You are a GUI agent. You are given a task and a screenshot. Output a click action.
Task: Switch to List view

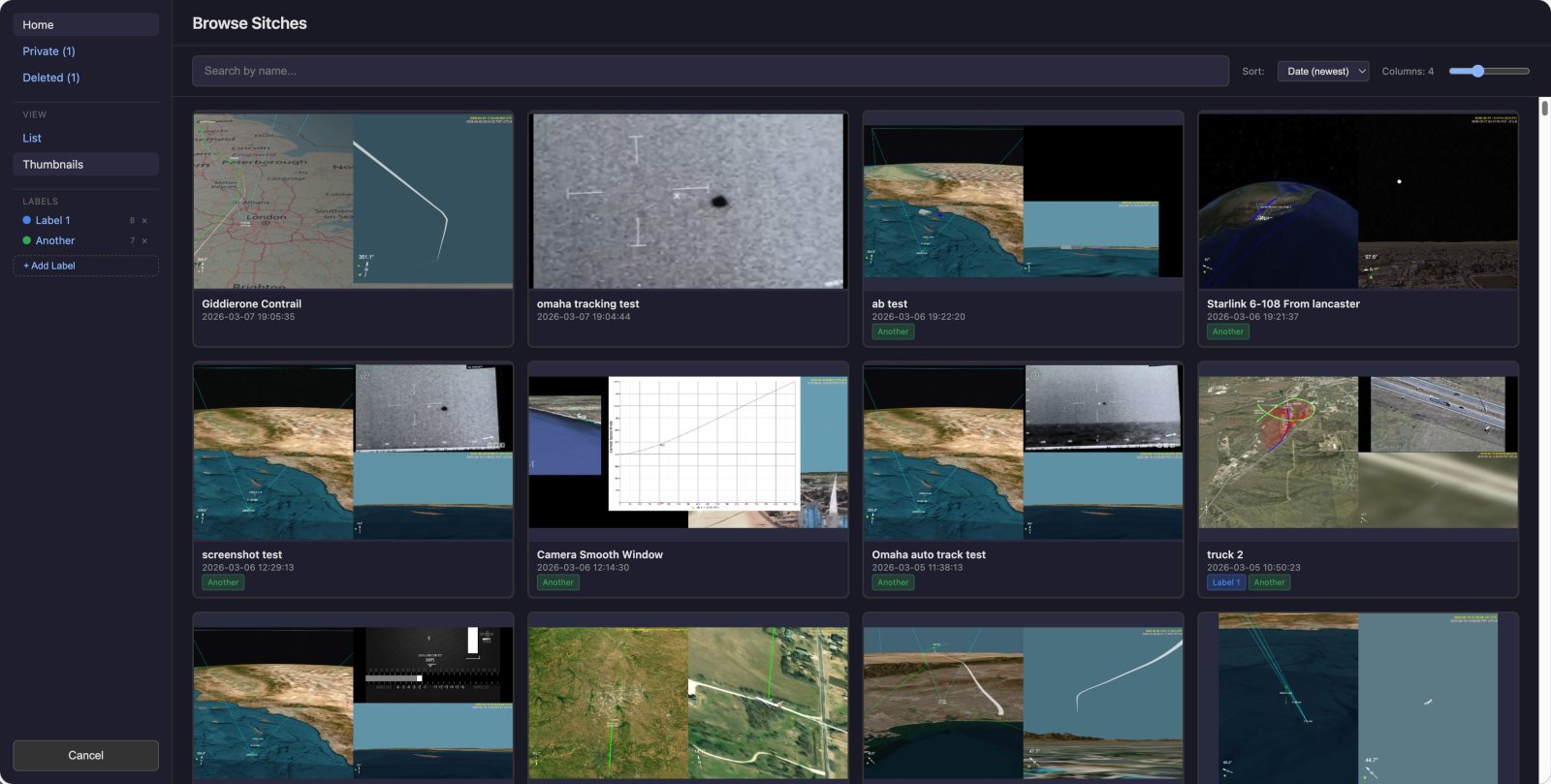[x=32, y=139]
